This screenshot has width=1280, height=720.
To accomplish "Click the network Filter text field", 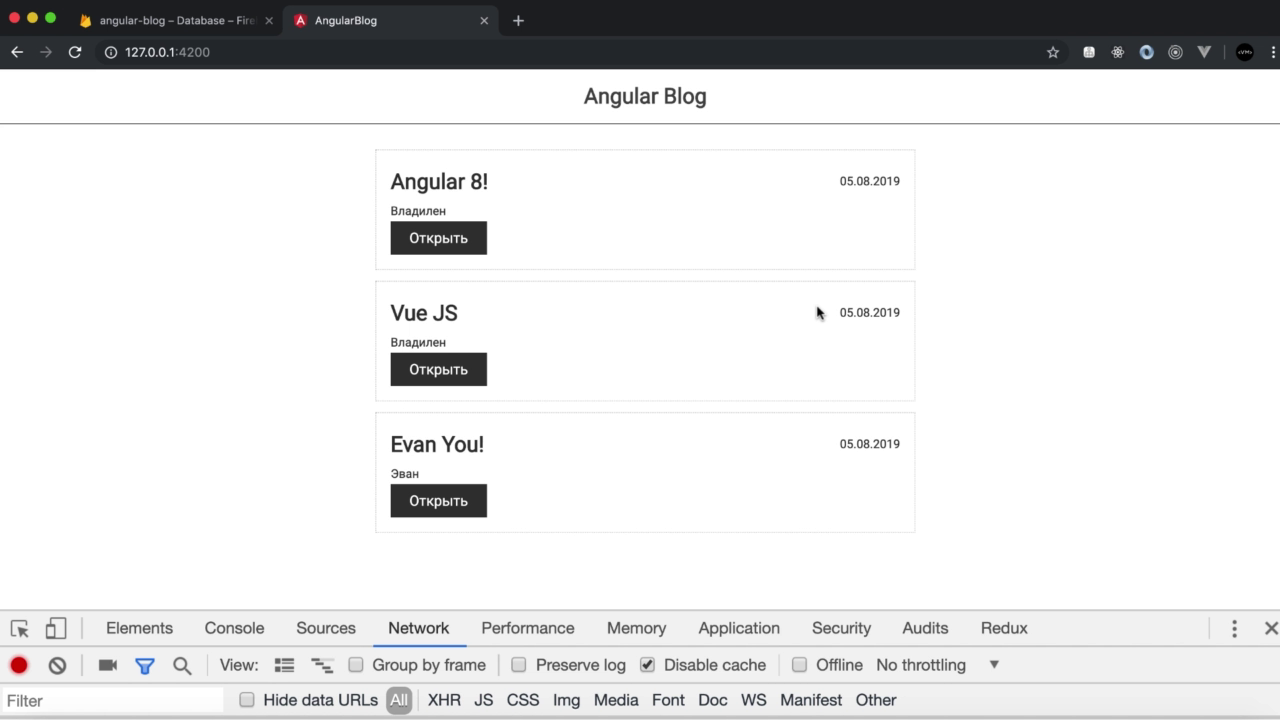I will coord(112,700).
